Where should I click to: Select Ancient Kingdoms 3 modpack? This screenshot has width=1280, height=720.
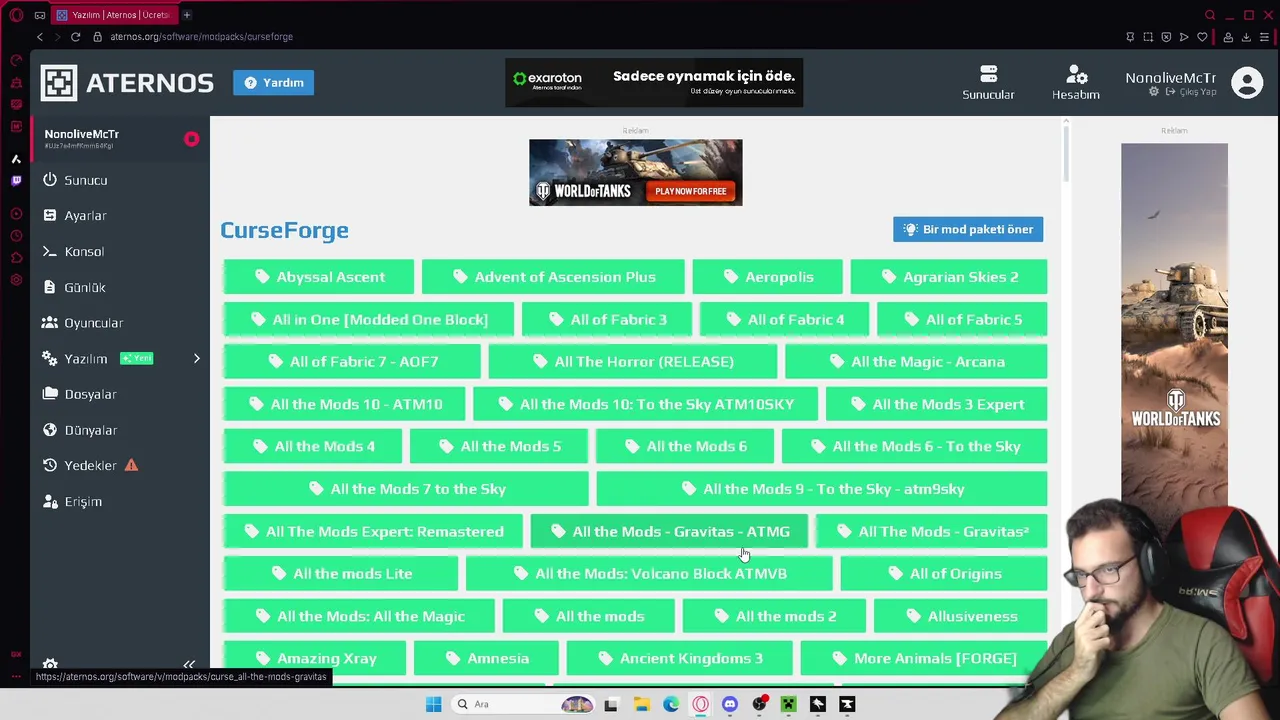point(679,659)
